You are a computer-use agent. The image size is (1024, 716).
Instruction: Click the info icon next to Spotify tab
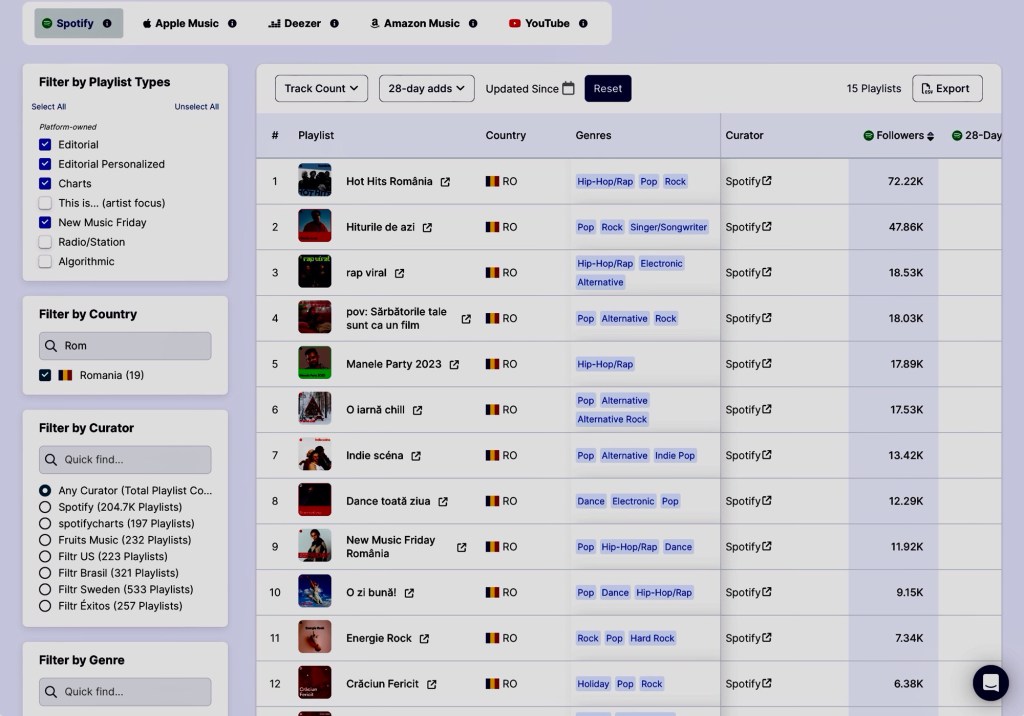[x=107, y=23]
